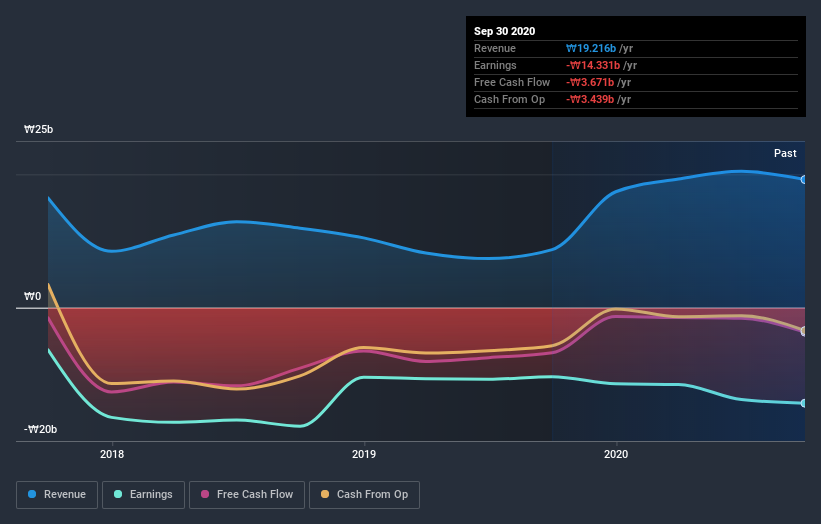This screenshot has width=821, height=524.
Task: Click the Past region label
Action: [x=785, y=153]
